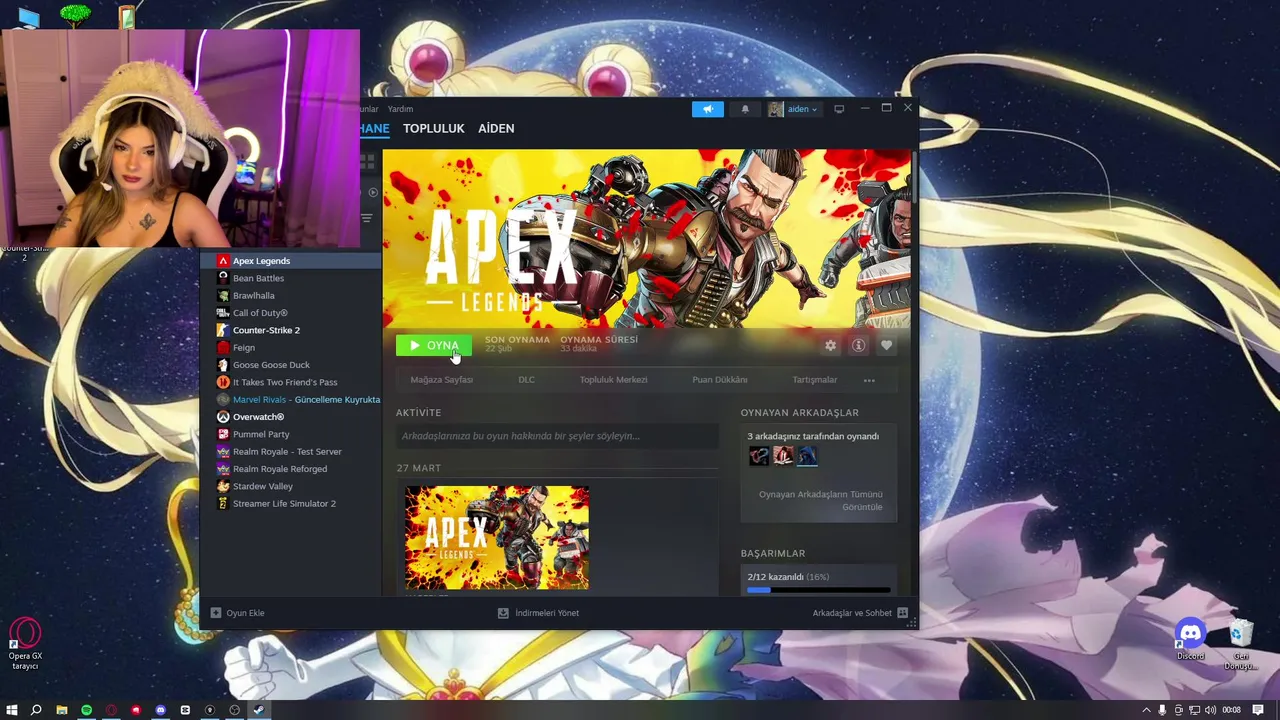1280x720 pixels.
Task: Open Puan Dükkânı link
Action: click(720, 380)
